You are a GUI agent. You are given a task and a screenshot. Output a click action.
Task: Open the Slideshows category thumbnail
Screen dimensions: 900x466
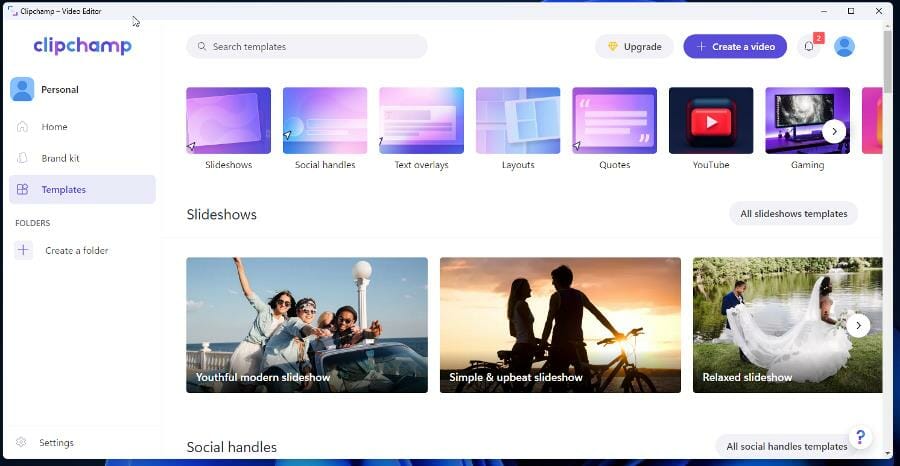coord(228,121)
